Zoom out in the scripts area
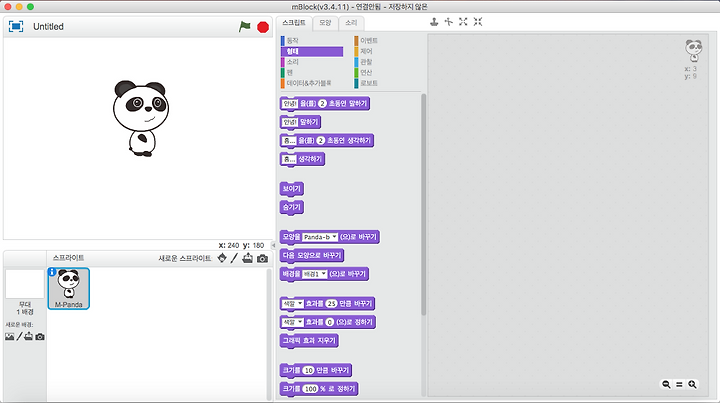This screenshot has height=403, width=720. tap(666, 385)
